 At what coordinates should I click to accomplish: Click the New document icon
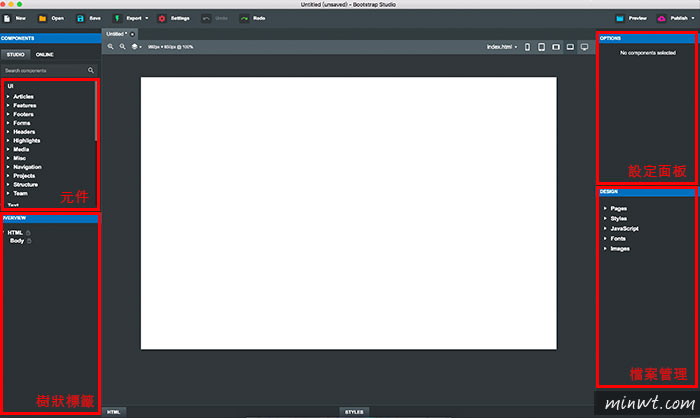7,19
